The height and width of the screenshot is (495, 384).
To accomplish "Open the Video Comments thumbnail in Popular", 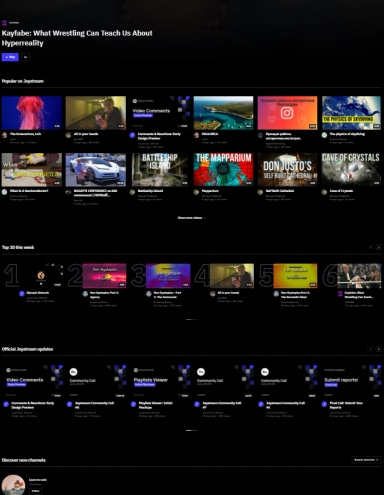I will point(160,113).
